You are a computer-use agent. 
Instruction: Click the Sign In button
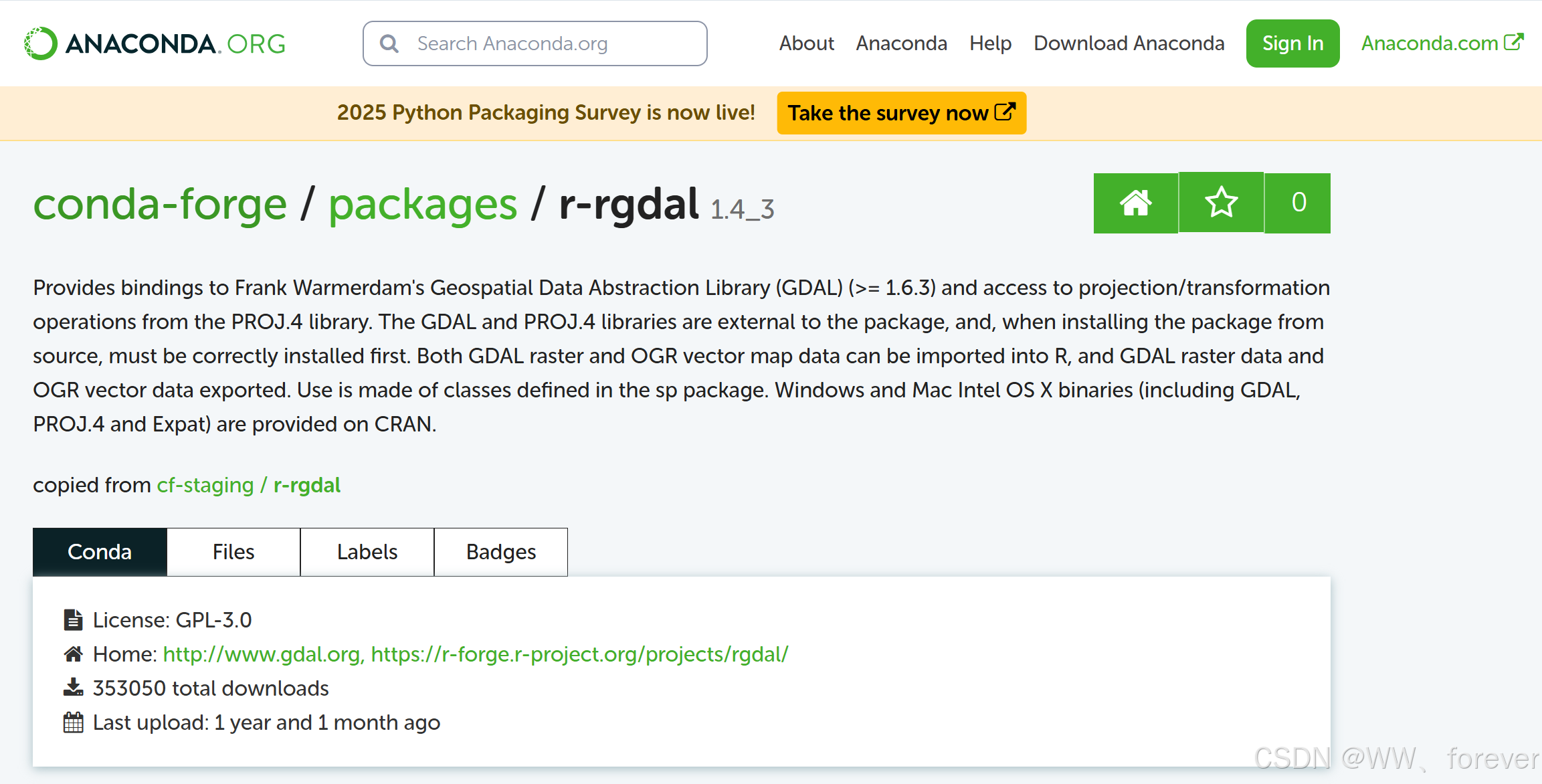[1292, 43]
